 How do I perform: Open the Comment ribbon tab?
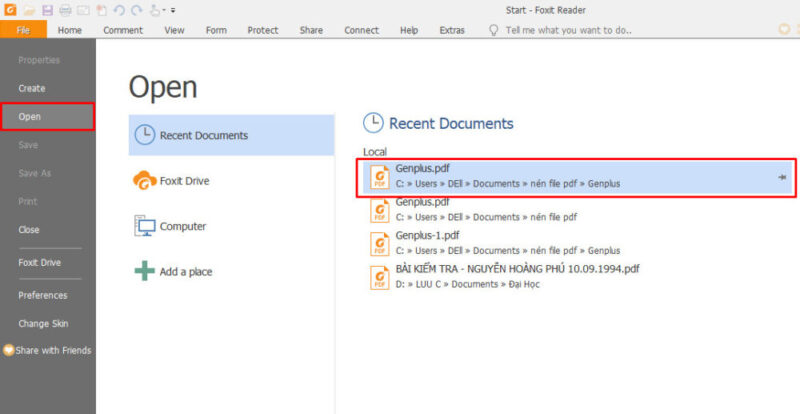coord(123,30)
